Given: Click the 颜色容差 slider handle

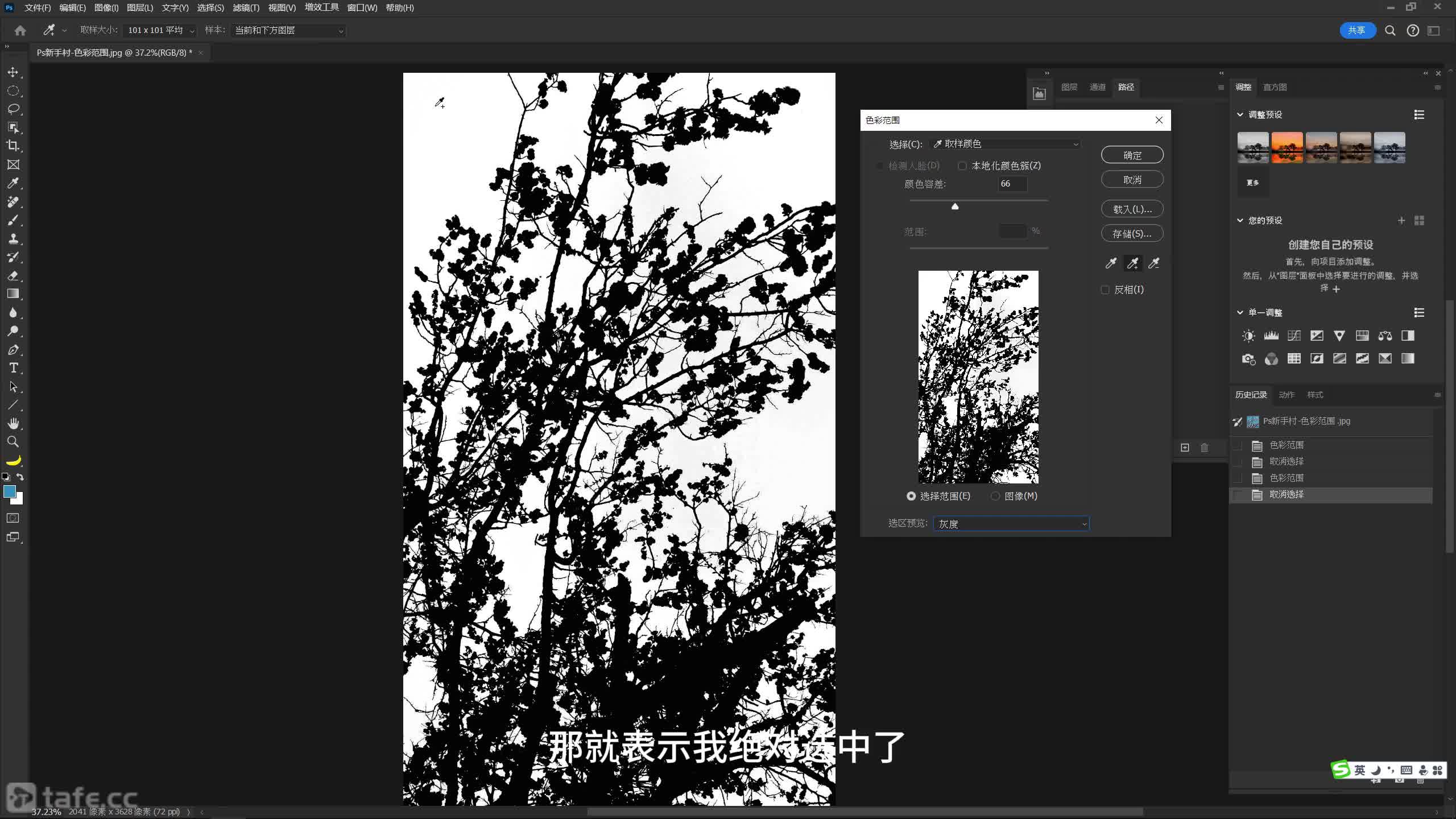Looking at the screenshot, I should (955, 206).
